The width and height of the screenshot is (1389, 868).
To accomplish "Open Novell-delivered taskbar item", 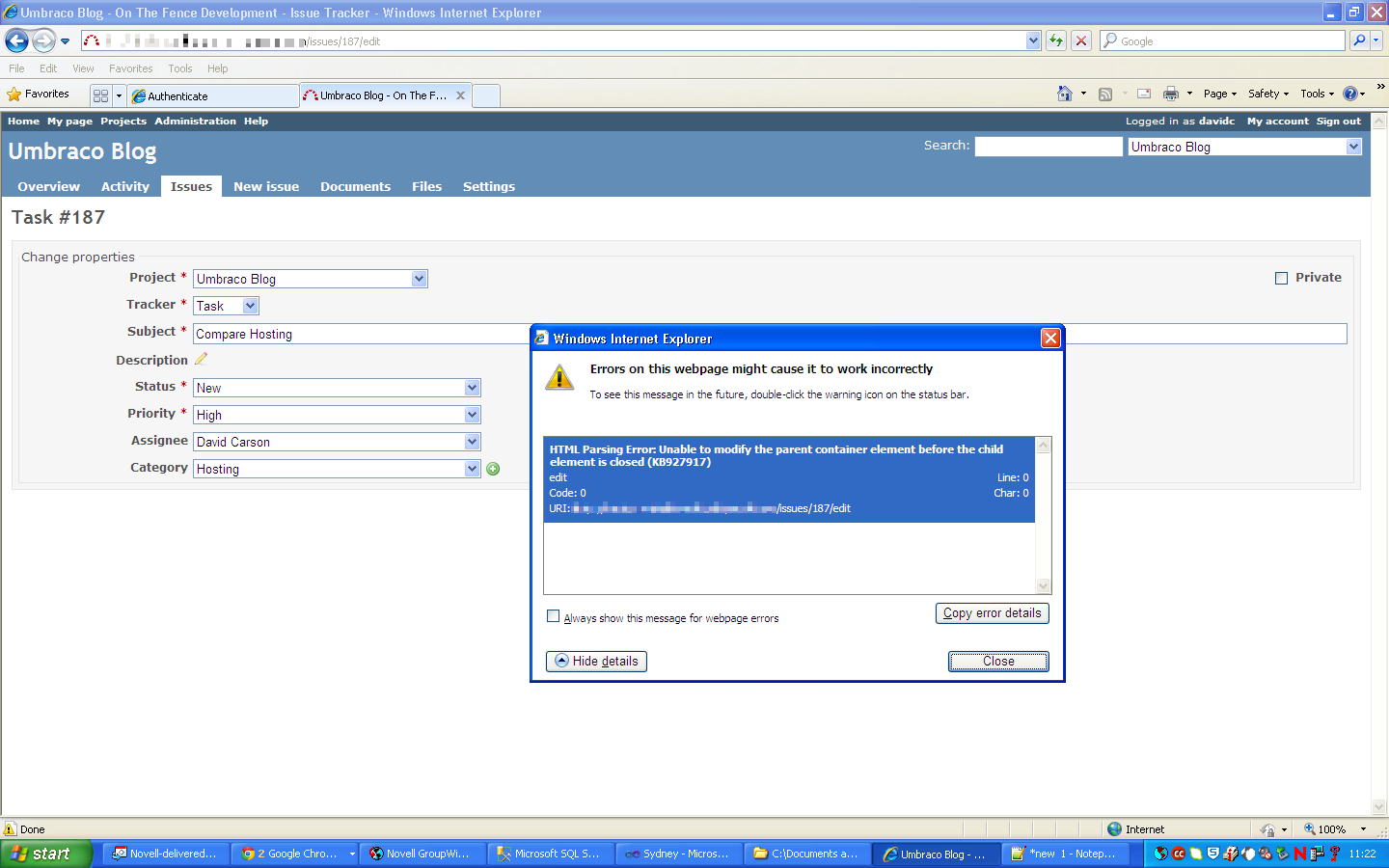I will tap(166, 854).
